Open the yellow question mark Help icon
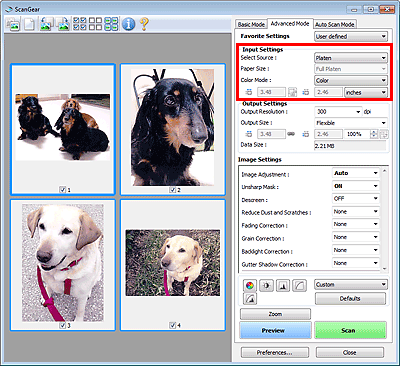Image resolution: width=400 pixels, height=366 pixels. tap(144, 24)
